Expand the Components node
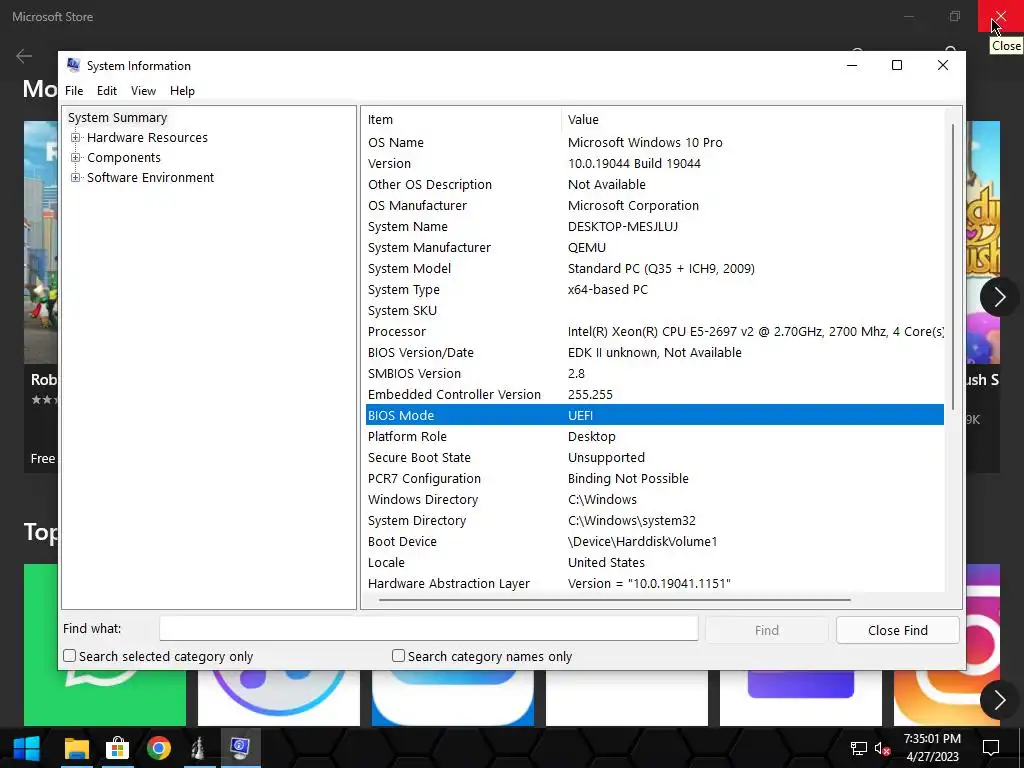The width and height of the screenshot is (1024, 768). click(76, 158)
